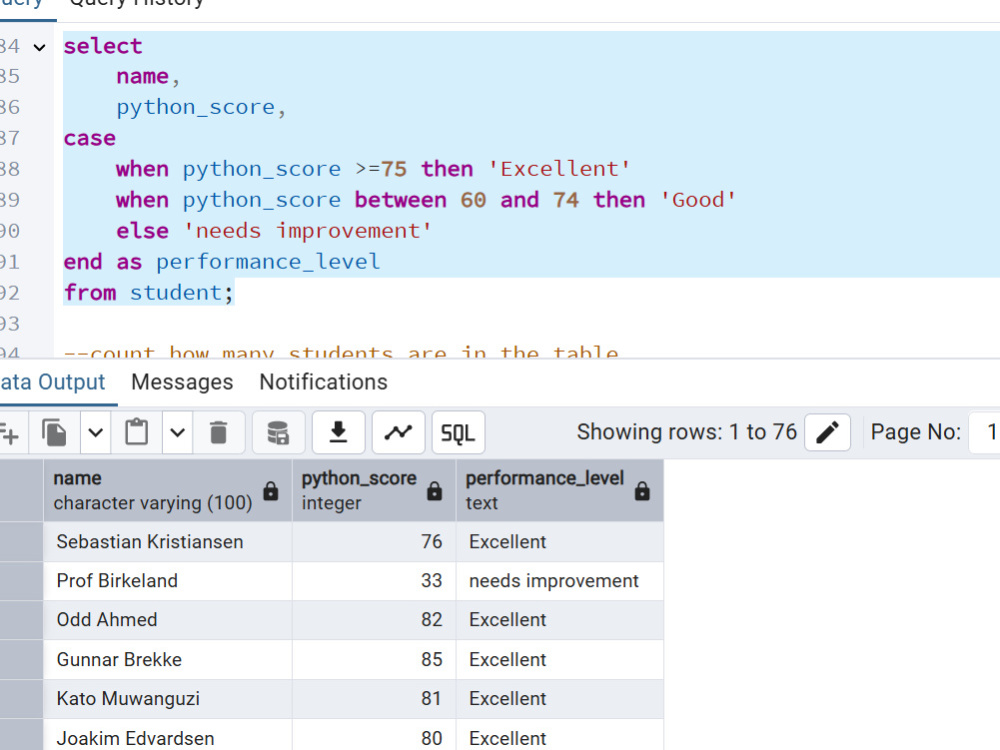Click the python_score column header
The width and height of the screenshot is (1000, 750).
click(x=374, y=490)
